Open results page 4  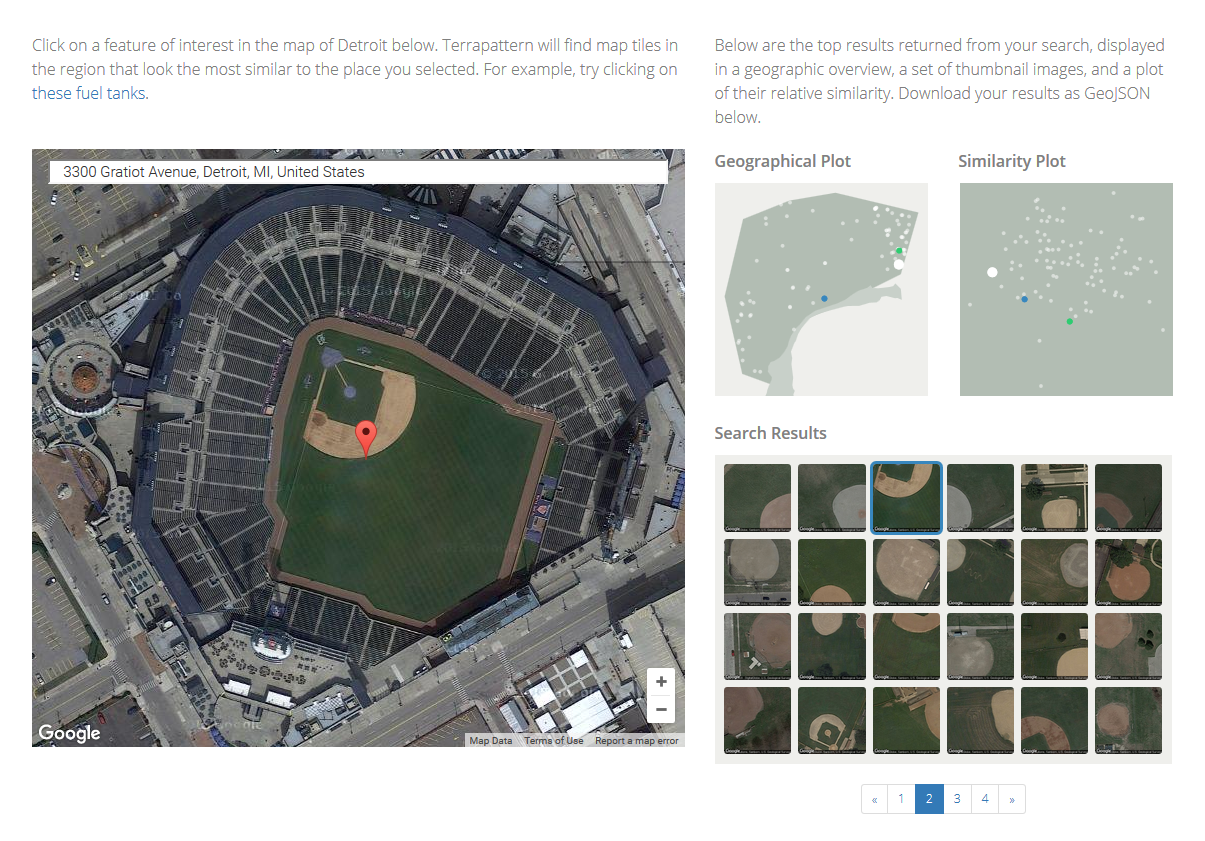pos(985,799)
